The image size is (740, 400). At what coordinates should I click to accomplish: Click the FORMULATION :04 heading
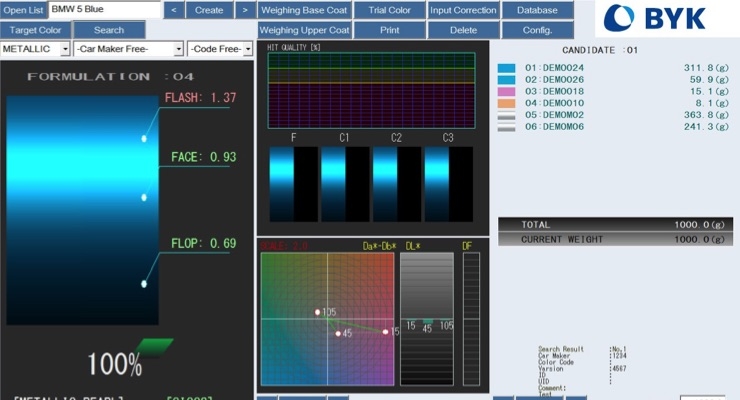pyautogui.click(x=110, y=76)
